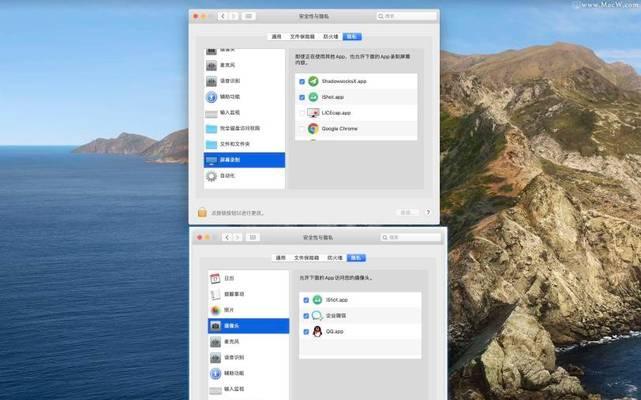Screen dimensions: 641x400
Task: Switch to General tab in Screen Recording window
Action: pyautogui.click(x=277, y=36)
